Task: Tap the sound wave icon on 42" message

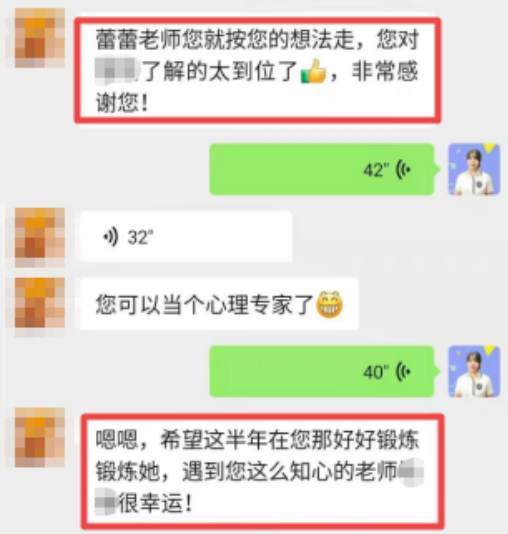Action: 403,170
